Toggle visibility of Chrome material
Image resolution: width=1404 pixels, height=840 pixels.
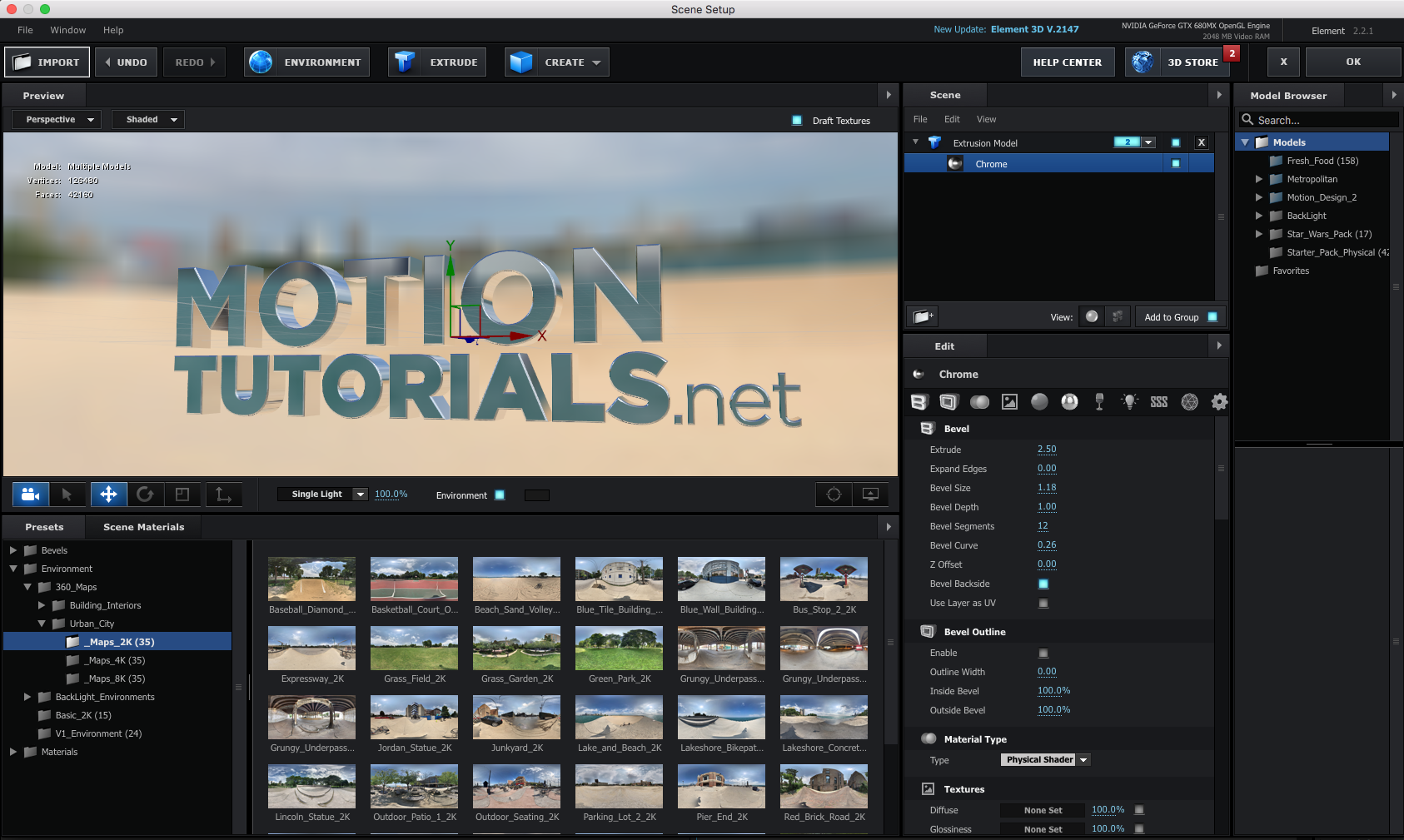point(1176,163)
